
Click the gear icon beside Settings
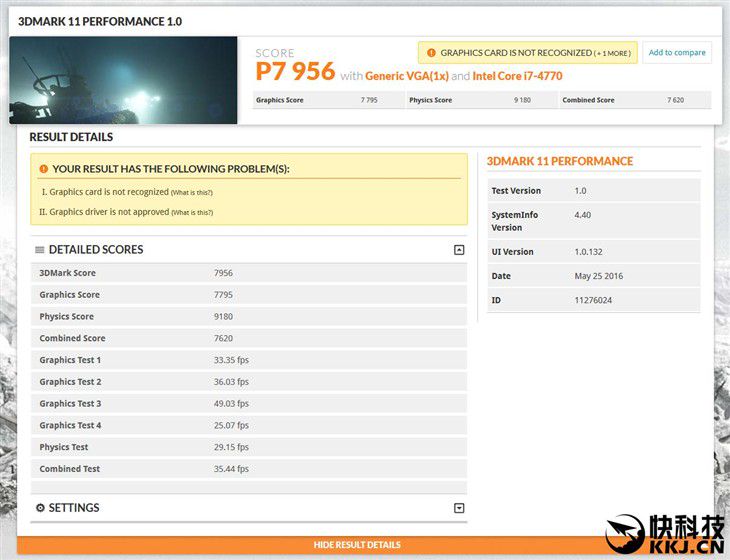(x=41, y=507)
